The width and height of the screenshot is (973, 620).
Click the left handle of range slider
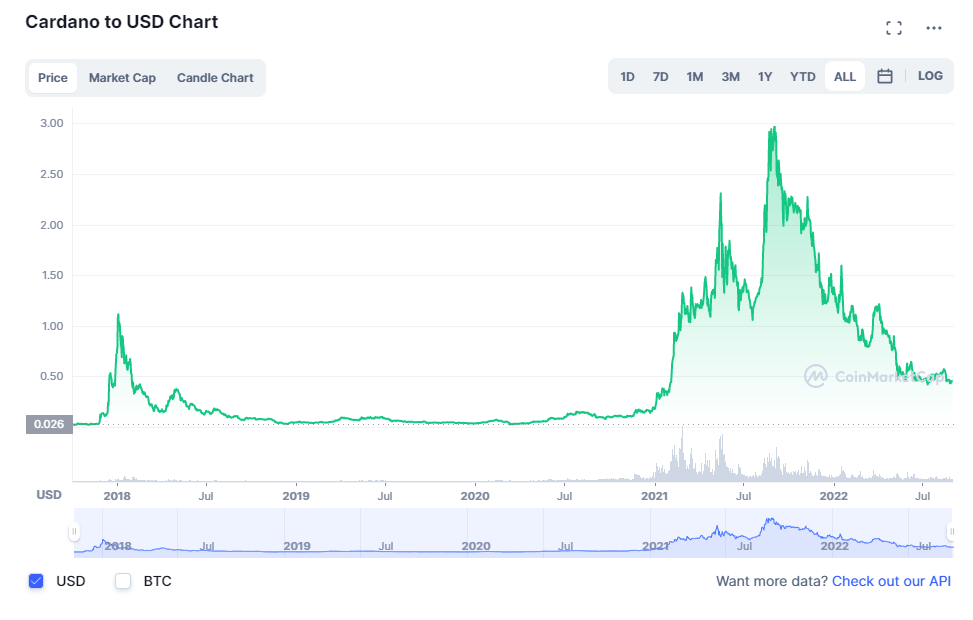pos(74,531)
